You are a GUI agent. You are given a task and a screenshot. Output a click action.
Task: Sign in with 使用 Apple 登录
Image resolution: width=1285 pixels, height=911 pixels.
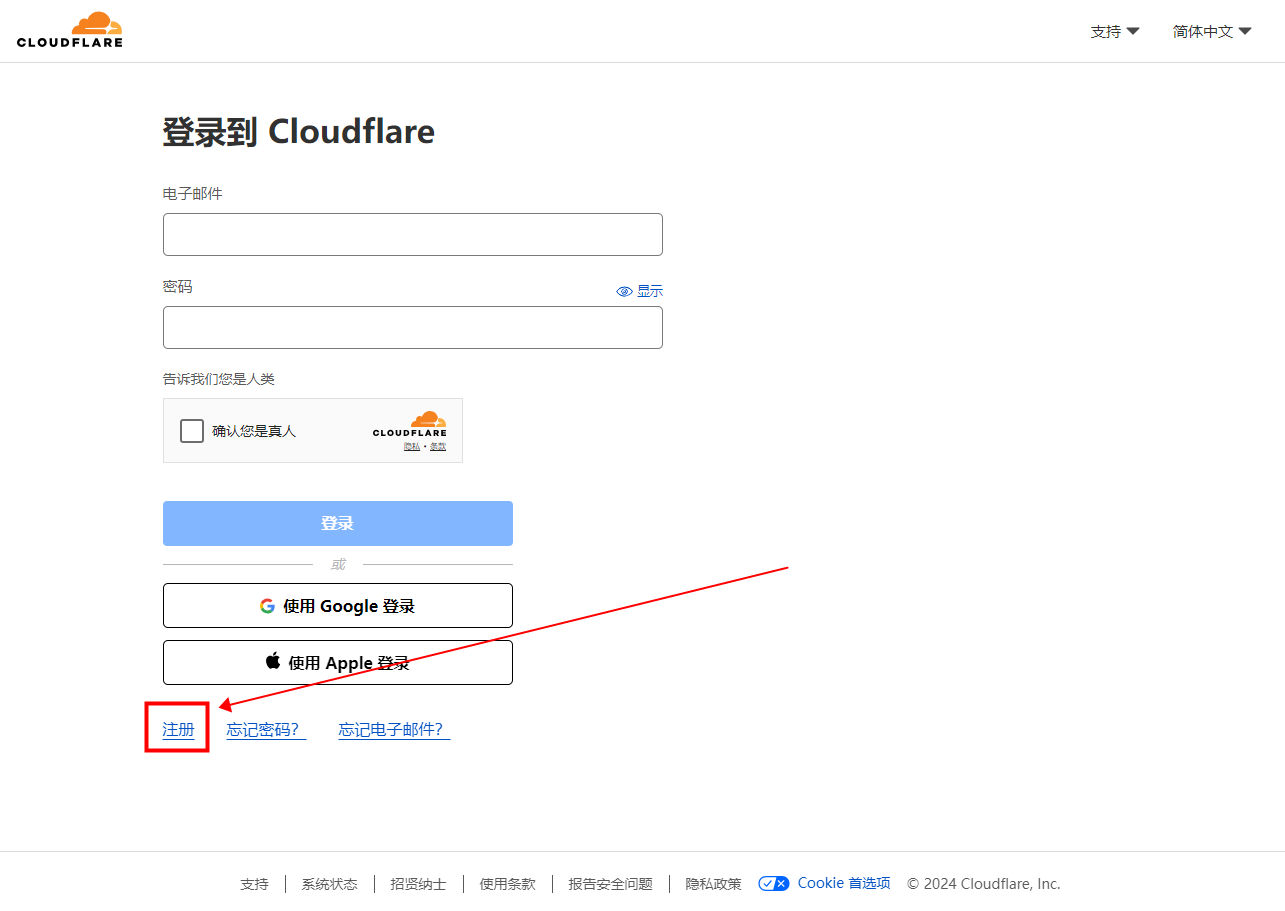[x=338, y=662]
